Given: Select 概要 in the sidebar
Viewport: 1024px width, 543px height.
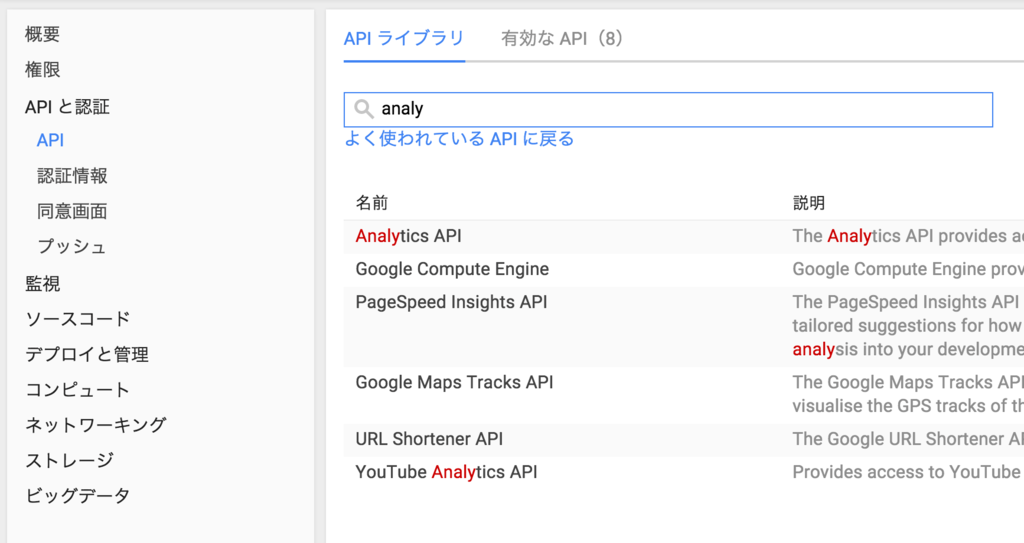Looking at the screenshot, I should coord(43,35).
